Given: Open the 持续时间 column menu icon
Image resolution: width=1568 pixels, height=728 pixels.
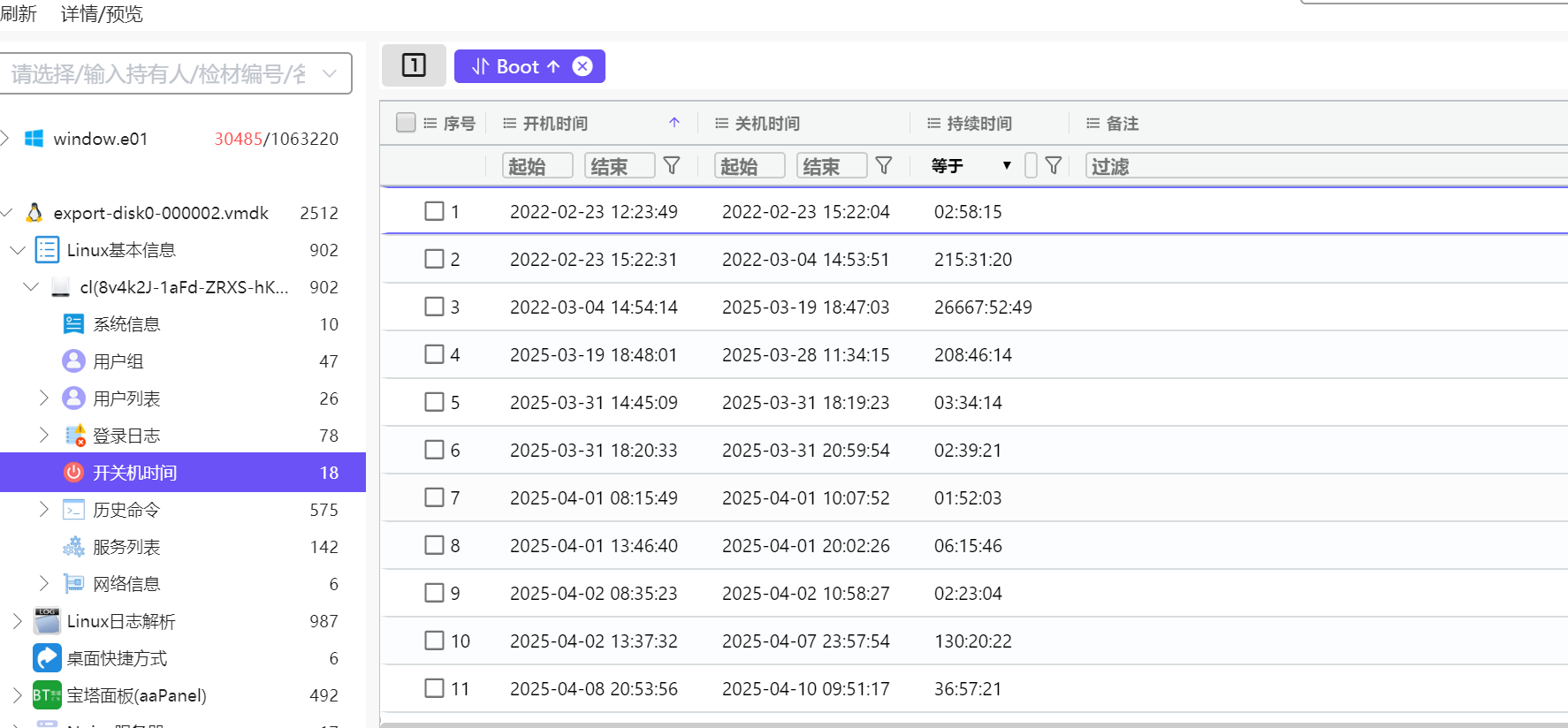Looking at the screenshot, I should click(934, 124).
